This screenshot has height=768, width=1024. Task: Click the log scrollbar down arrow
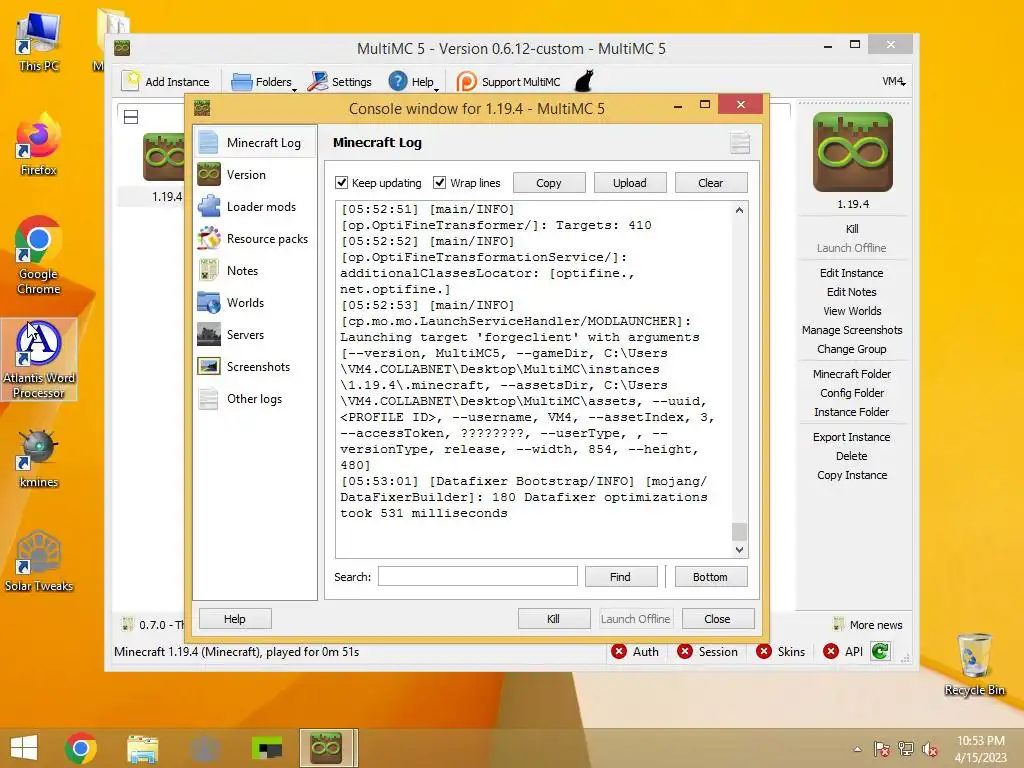(739, 550)
